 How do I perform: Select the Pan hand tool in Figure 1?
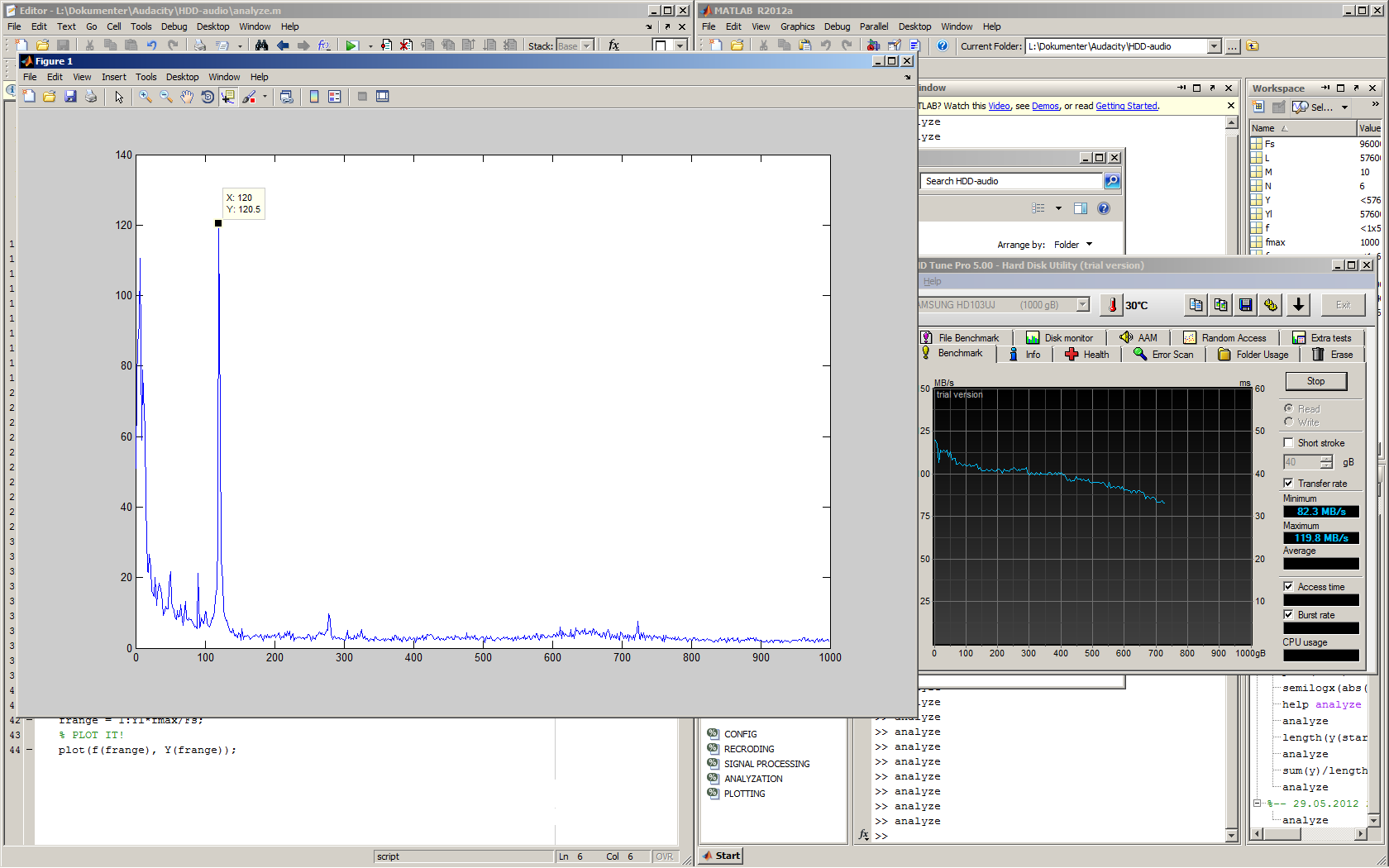point(187,97)
